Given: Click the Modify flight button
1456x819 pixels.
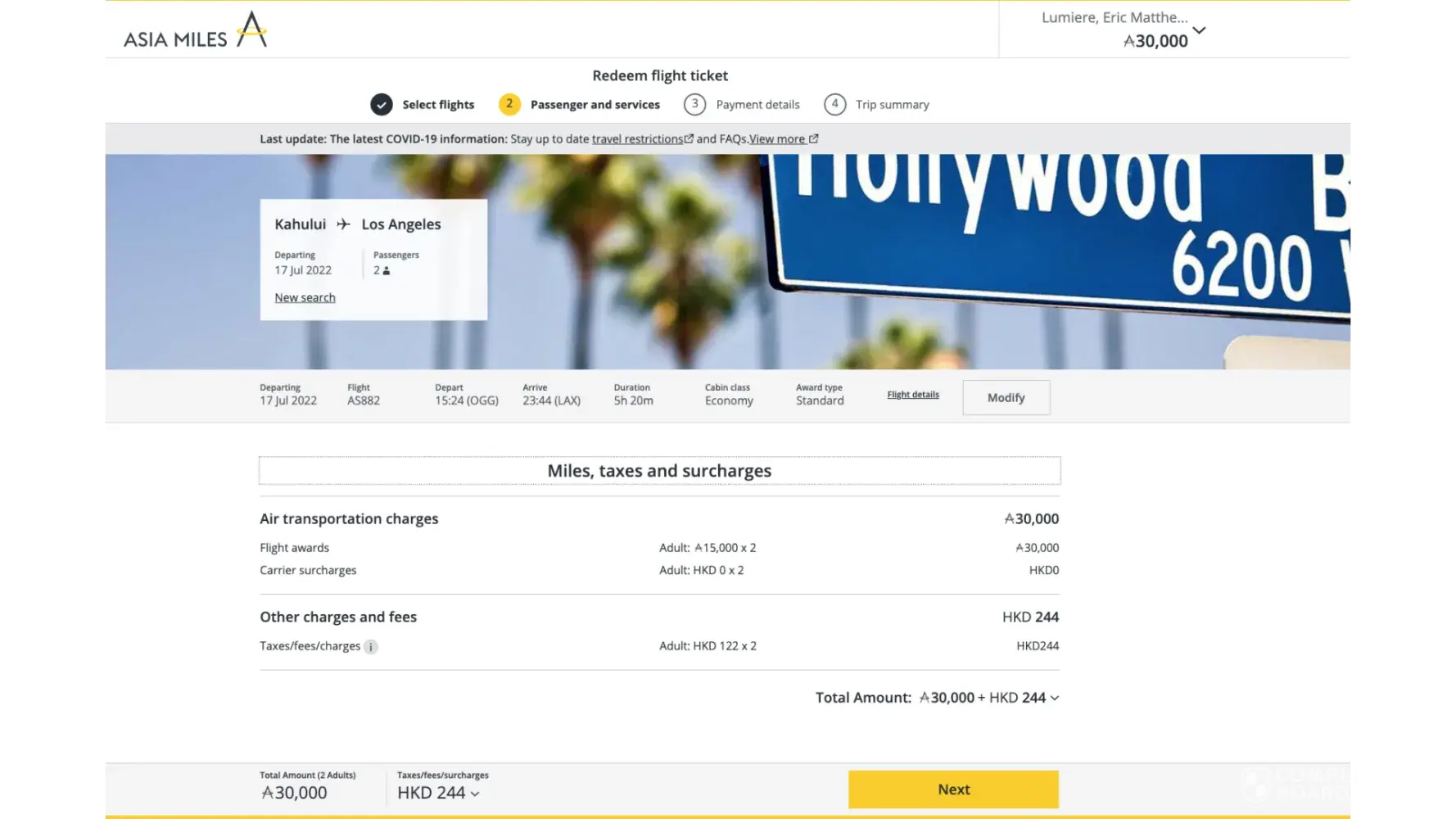Looking at the screenshot, I should (1006, 397).
